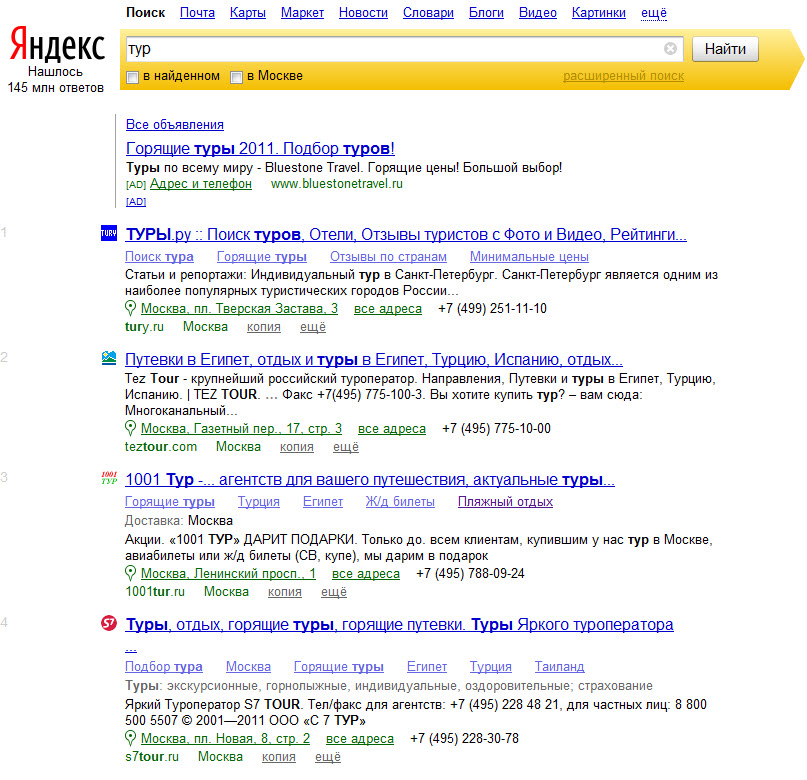Click map pin beside Ленинский просп. address
Screen dimensions: 807x780
tap(131, 573)
